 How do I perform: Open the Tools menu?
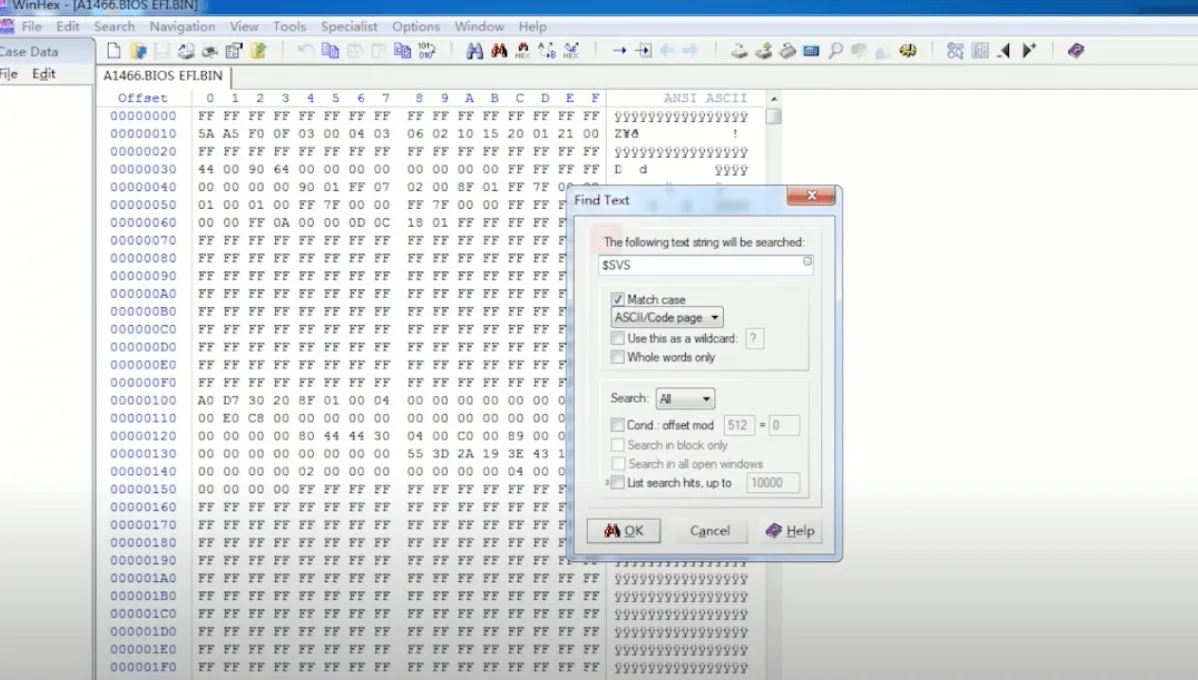click(289, 27)
